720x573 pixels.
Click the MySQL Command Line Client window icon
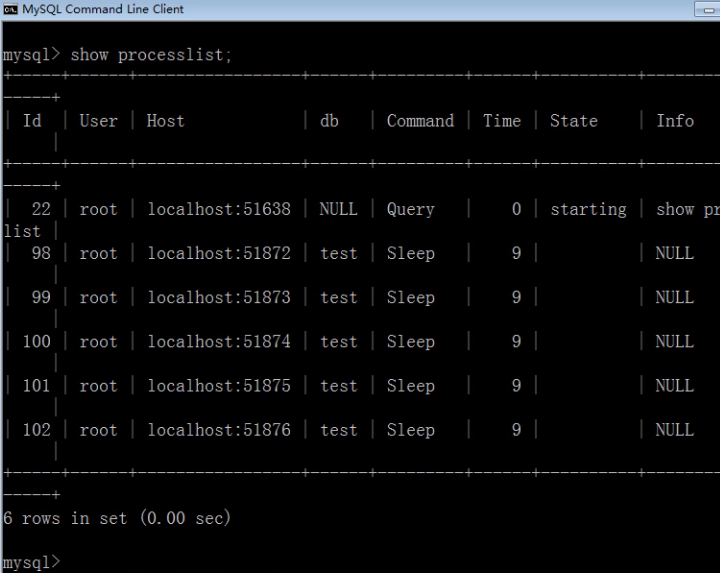[x=10, y=9]
